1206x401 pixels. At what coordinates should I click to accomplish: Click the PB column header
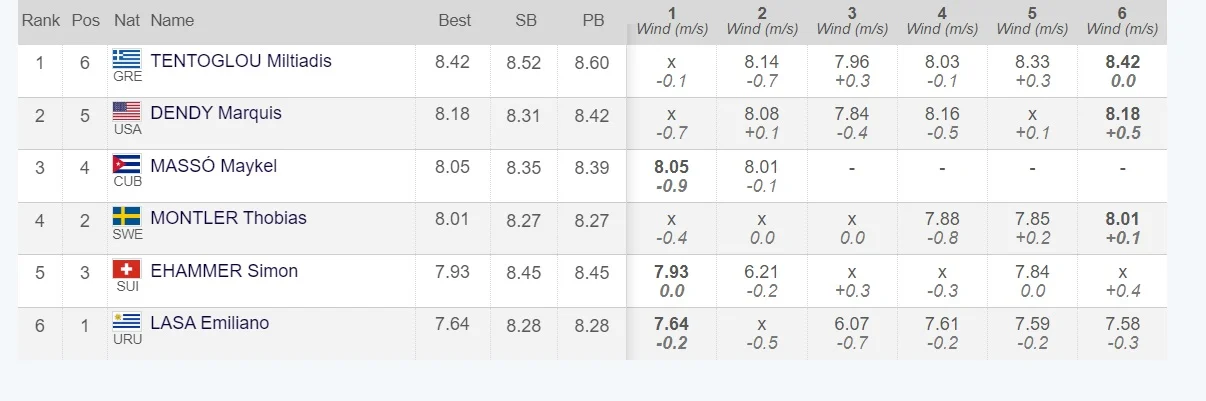click(592, 20)
